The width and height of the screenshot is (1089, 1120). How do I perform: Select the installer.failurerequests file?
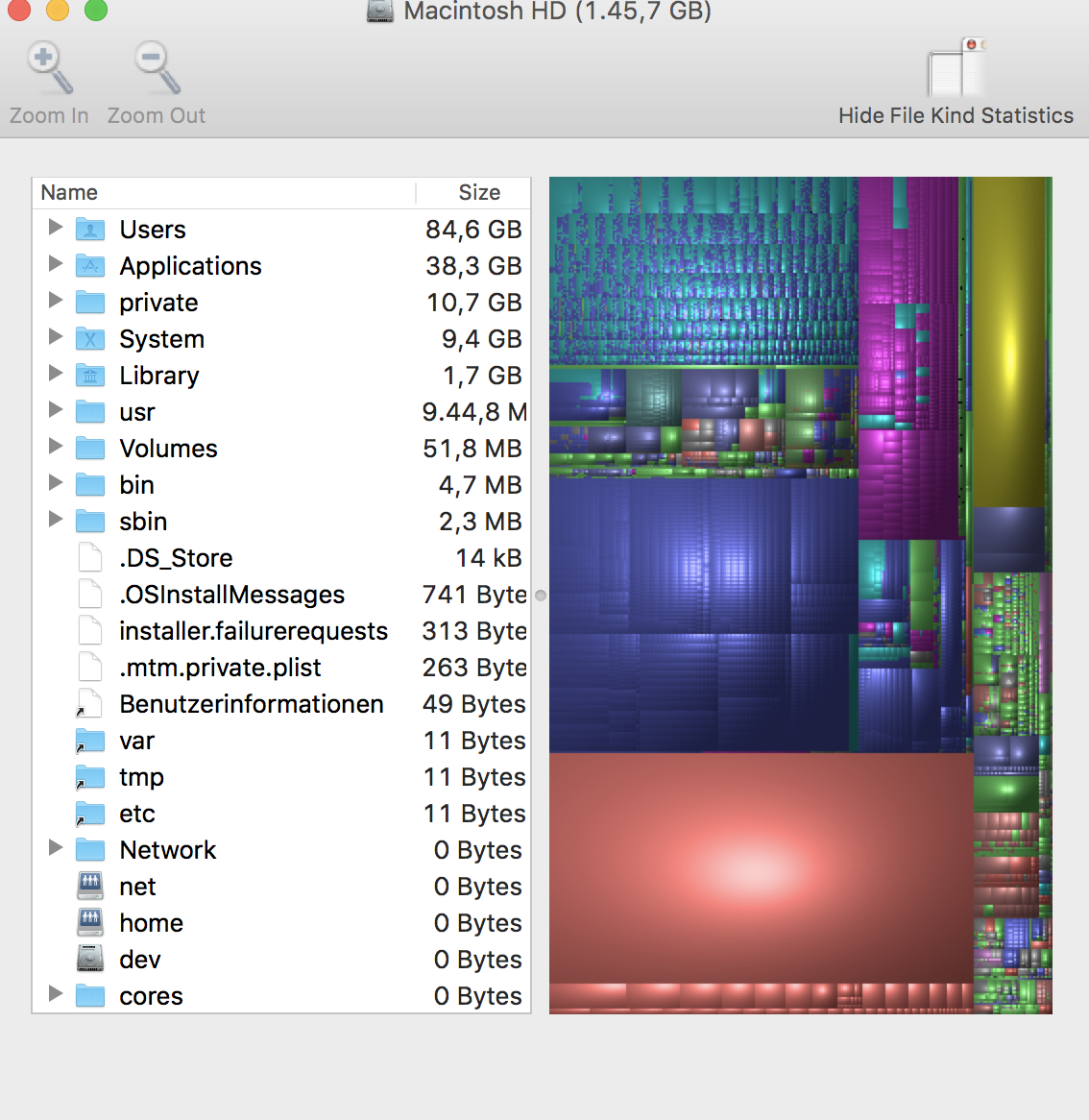[x=253, y=631]
